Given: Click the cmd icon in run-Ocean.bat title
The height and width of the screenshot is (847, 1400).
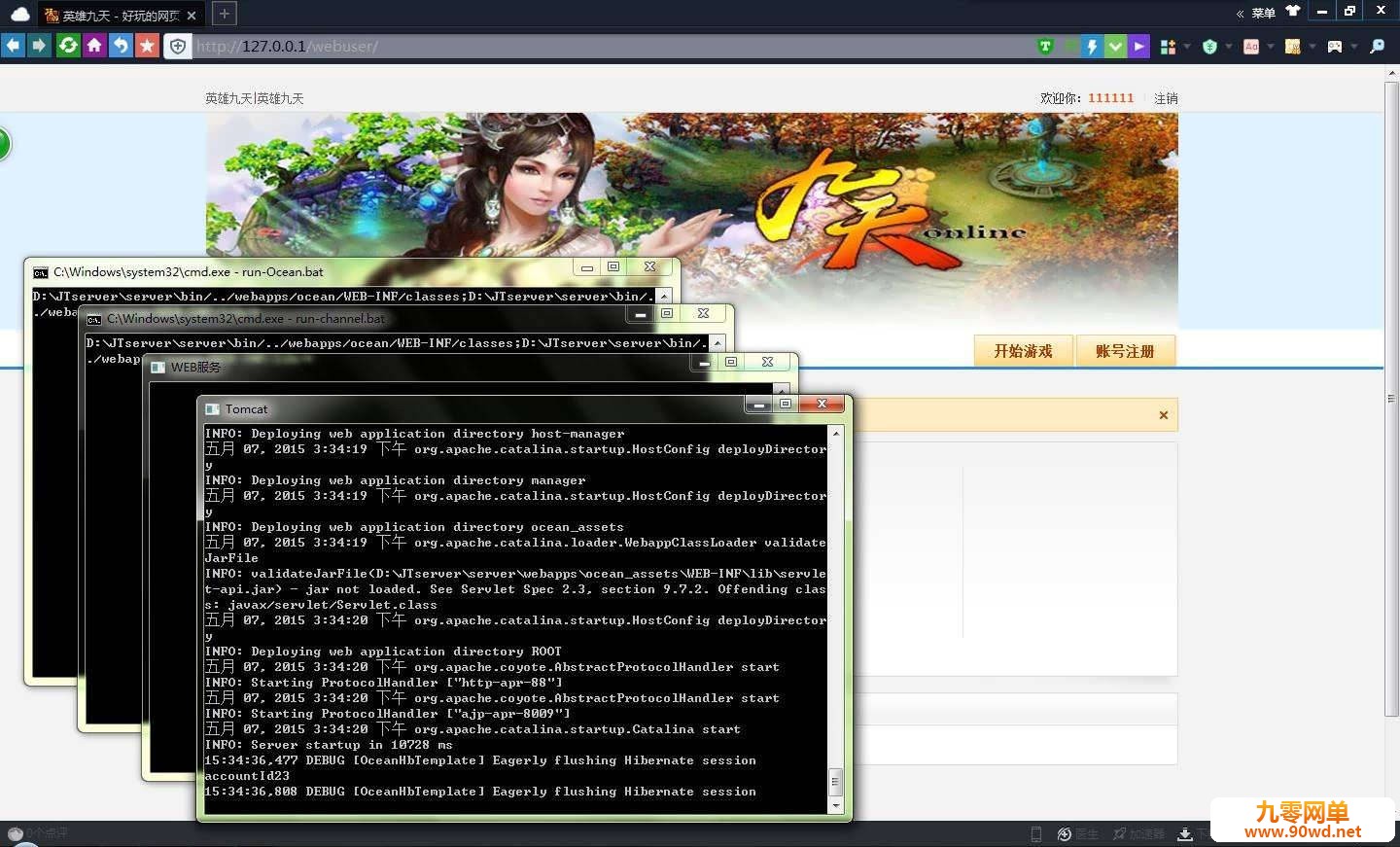Looking at the screenshot, I should tap(41, 272).
